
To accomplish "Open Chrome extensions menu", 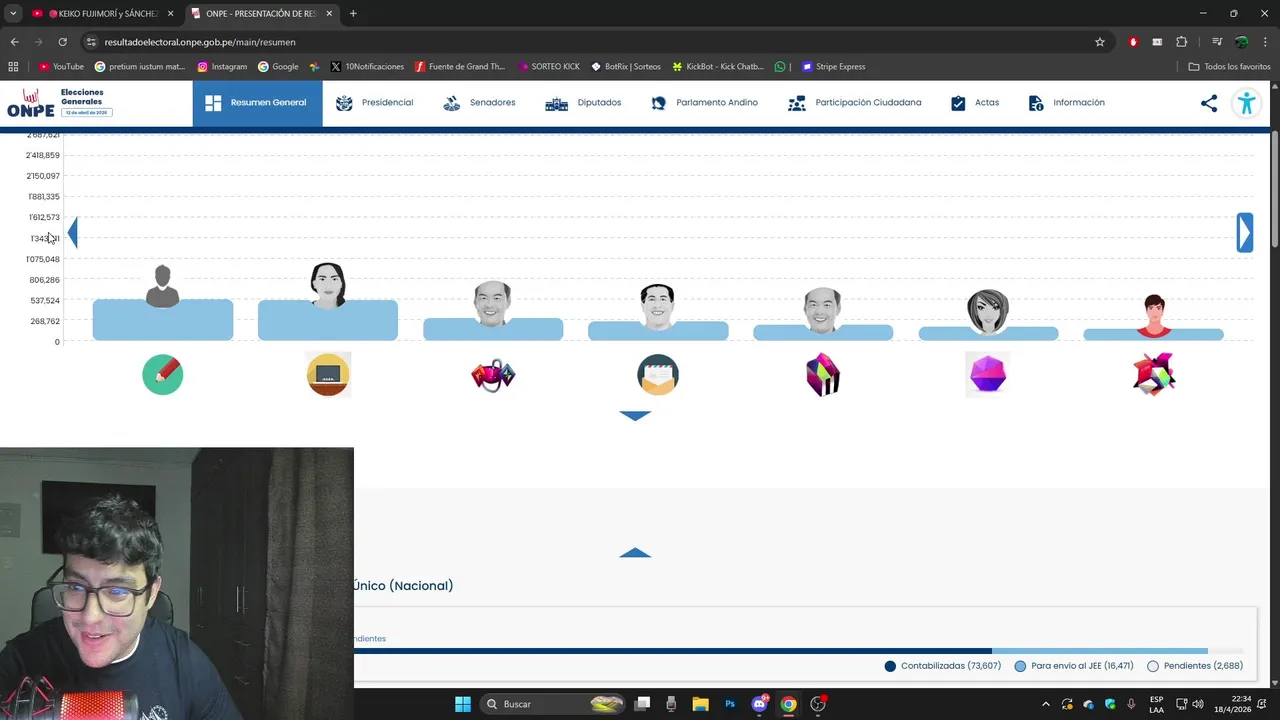I will point(1182,42).
